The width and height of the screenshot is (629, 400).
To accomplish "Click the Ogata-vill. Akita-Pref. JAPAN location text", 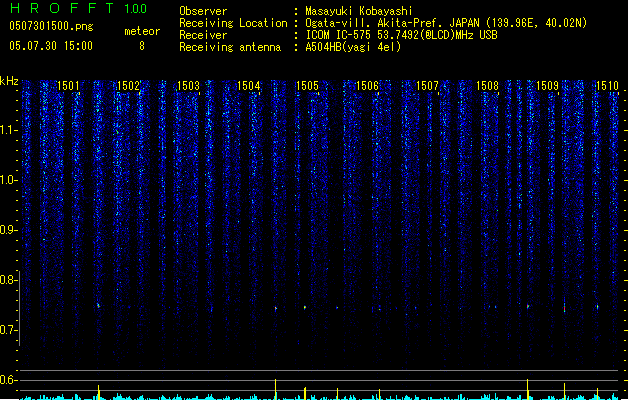I will coord(446,23).
